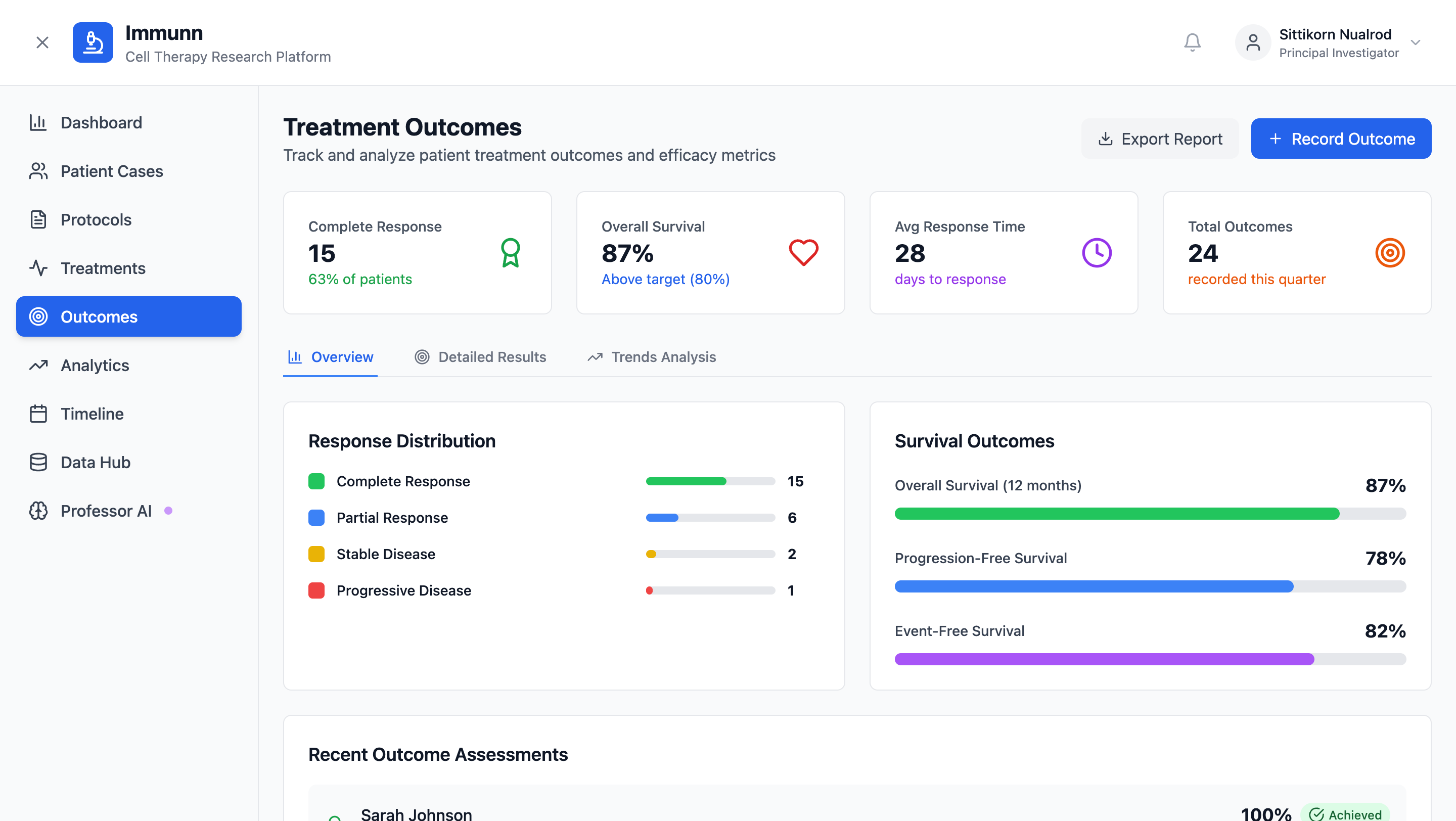Close the sidebar with X icon
1456x821 pixels.
[x=42, y=42]
